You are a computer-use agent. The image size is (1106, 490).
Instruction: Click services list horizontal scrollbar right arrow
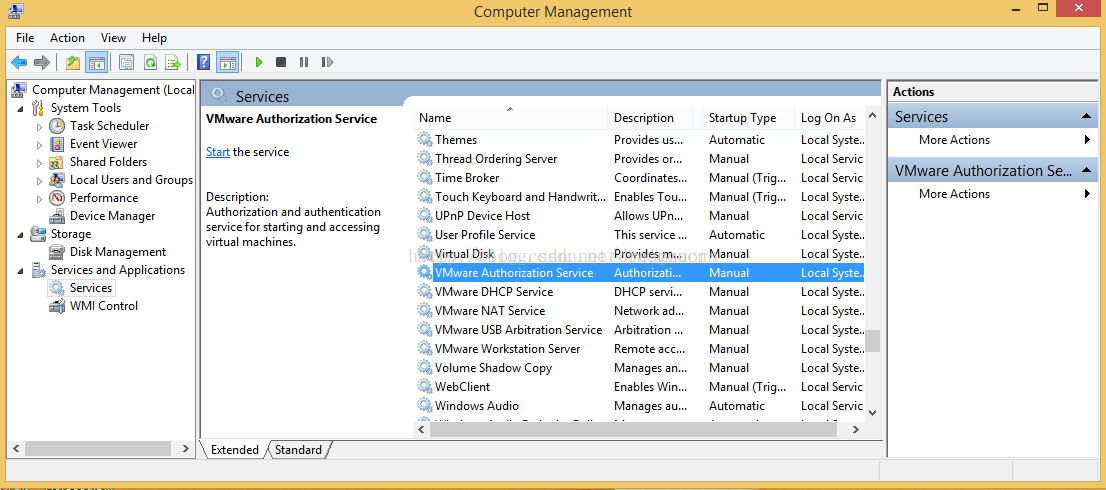[856, 429]
